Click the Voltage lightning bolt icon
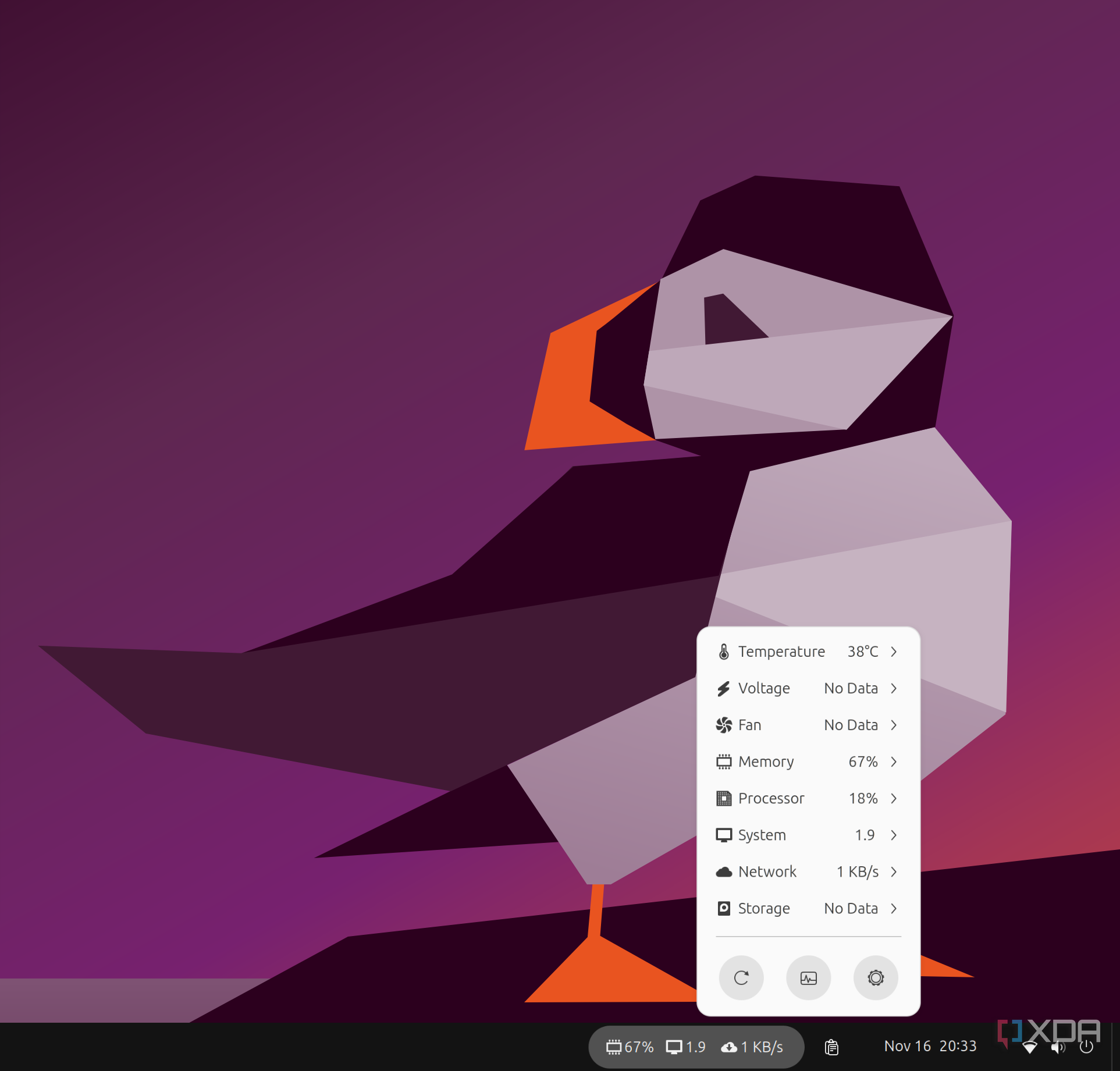Image resolution: width=1120 pixels, height=1071 pixels. point(724,688)
